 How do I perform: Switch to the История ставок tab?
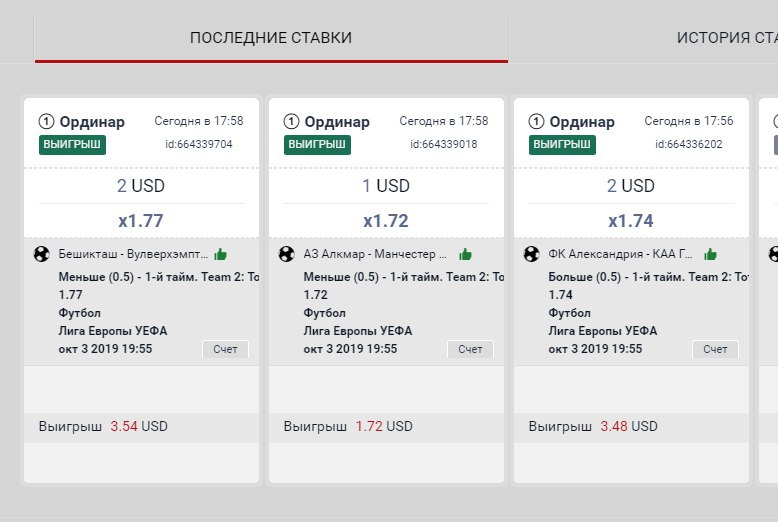point(727,38)
